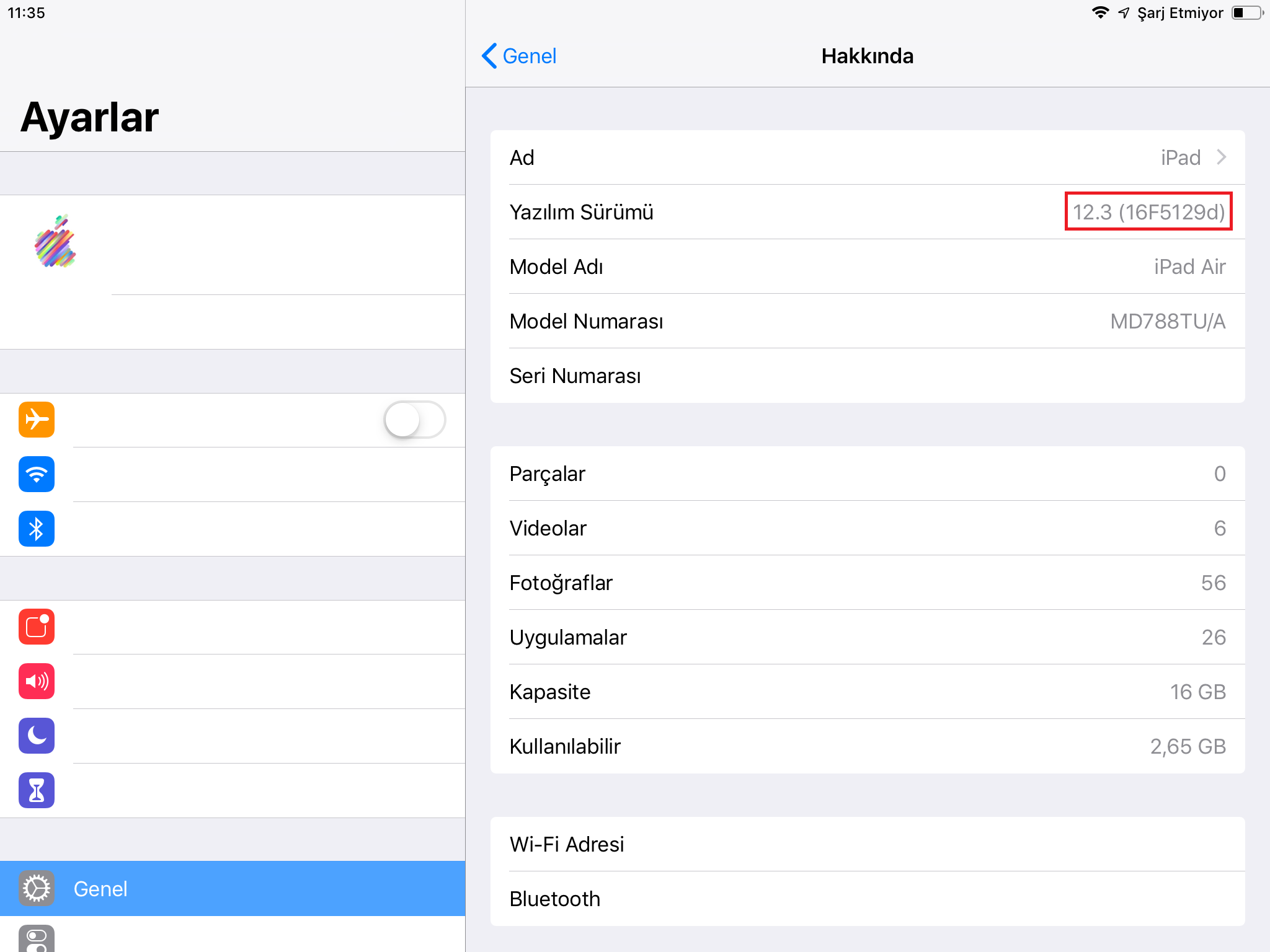The height and width of the screenshot is (952, 1270).
Task: Toggle the Airplane Mode switch
Action: [414, 420]
